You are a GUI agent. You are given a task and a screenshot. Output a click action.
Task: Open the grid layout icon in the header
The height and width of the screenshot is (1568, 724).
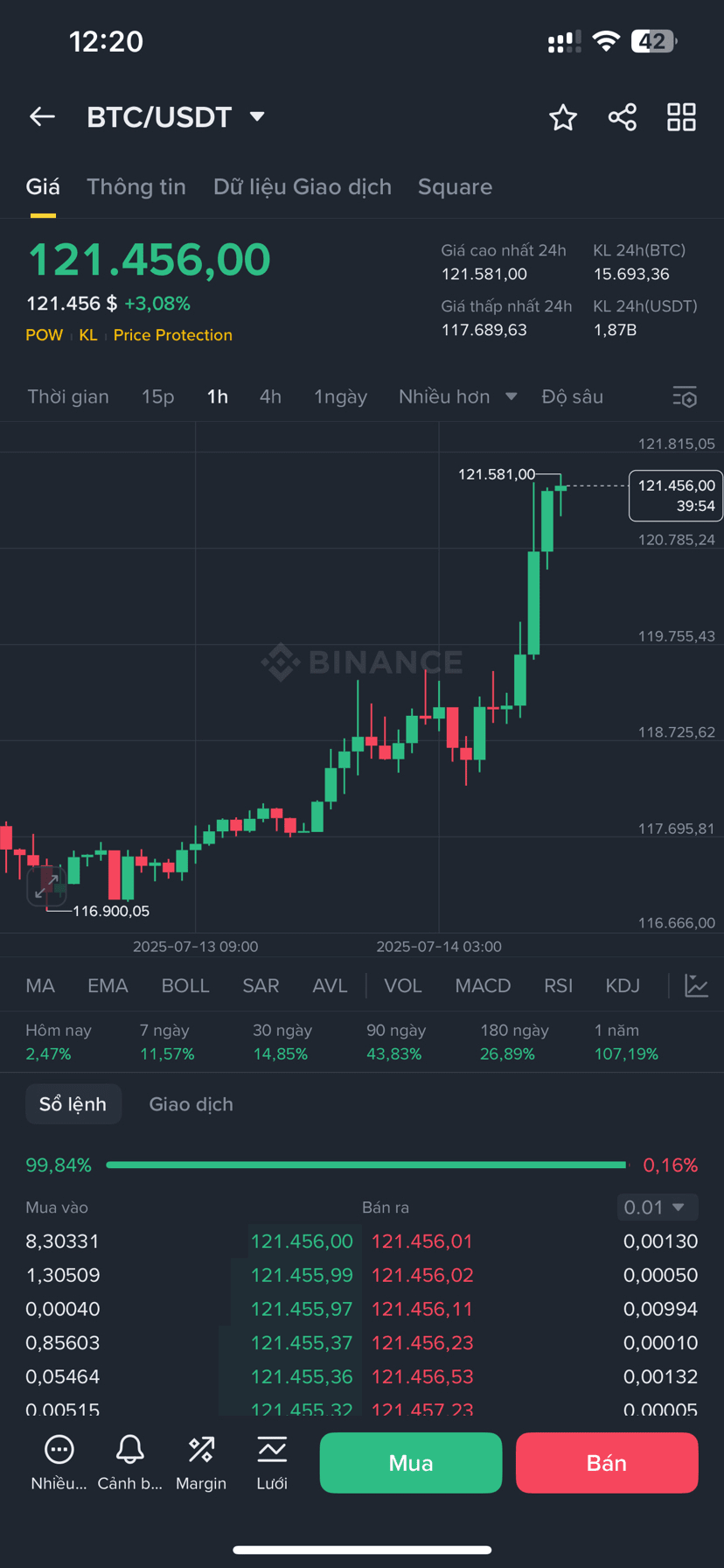pyautogui.click(x=681, y=117)
